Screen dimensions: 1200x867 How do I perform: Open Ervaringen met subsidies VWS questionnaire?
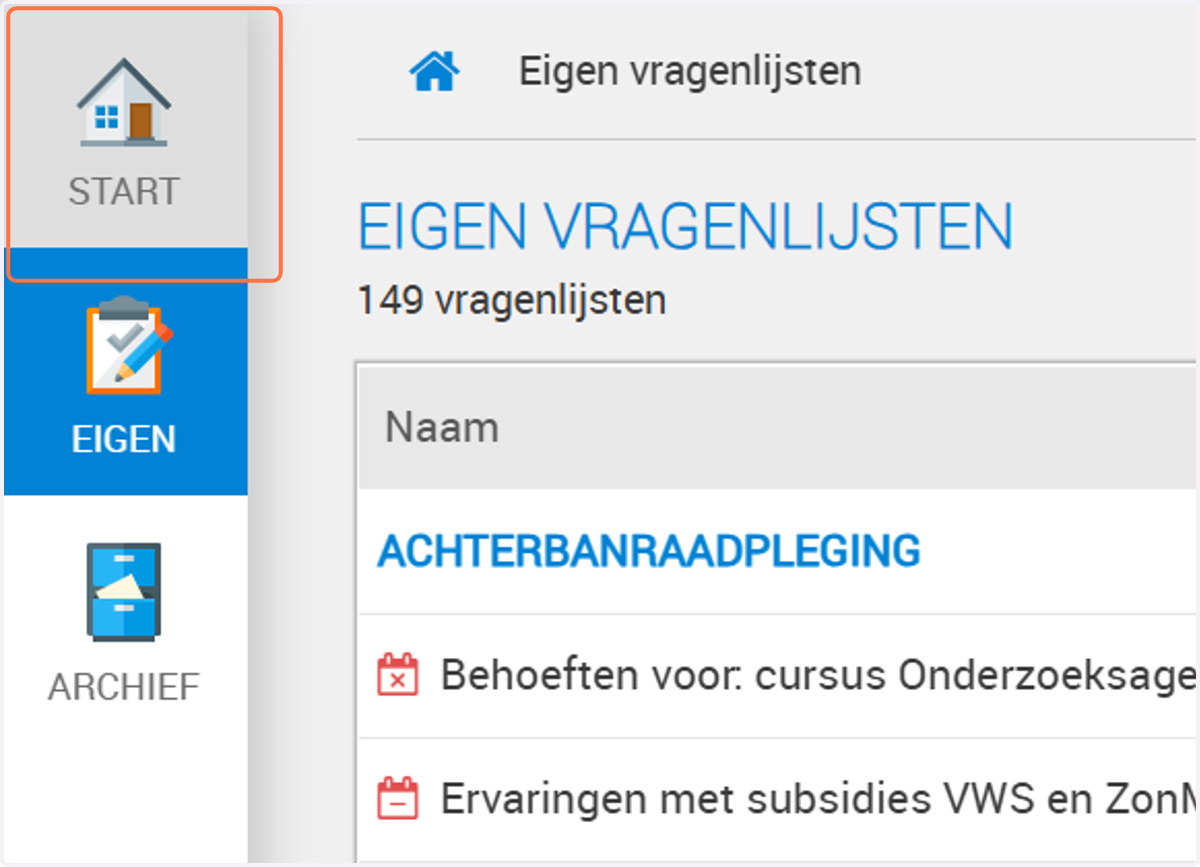pos(818,799)
